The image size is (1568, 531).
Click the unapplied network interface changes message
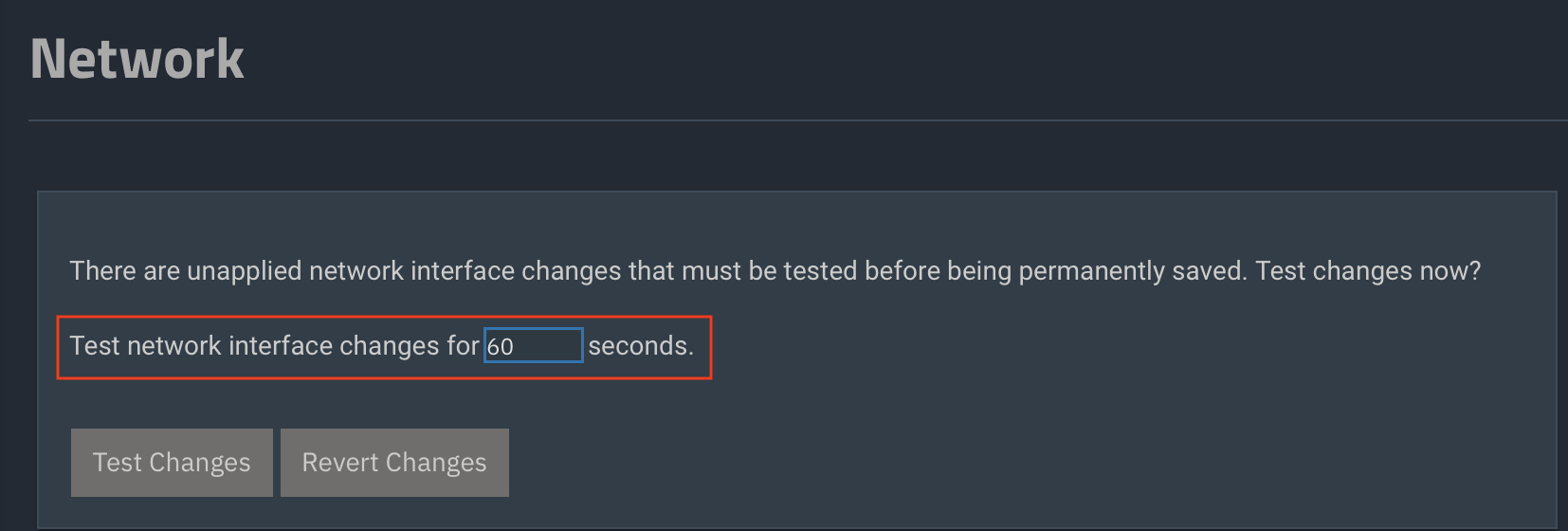coord(775,271)
